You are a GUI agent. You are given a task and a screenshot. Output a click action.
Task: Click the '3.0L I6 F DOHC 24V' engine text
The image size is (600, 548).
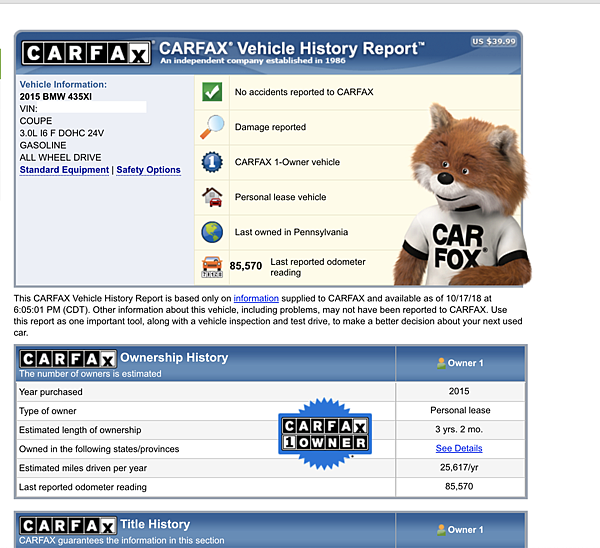click(x=62, y=133)
